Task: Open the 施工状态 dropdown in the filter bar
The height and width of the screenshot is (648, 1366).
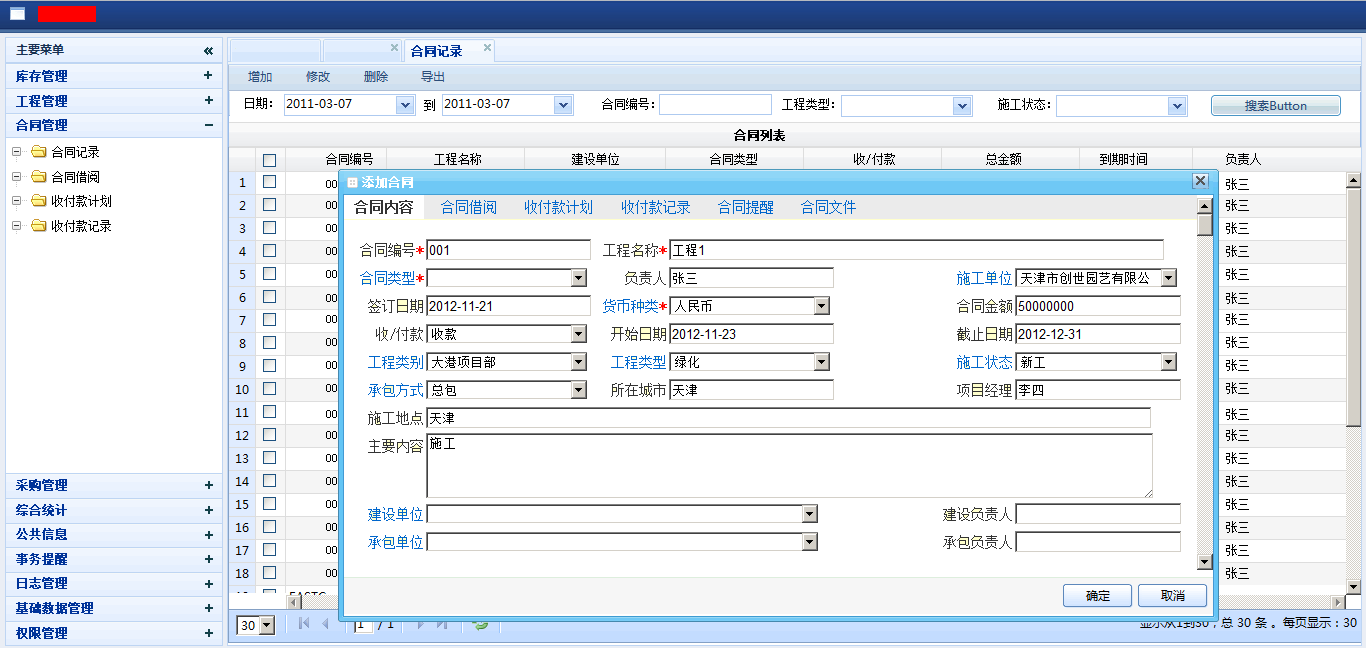Action: click(1176, 106)
